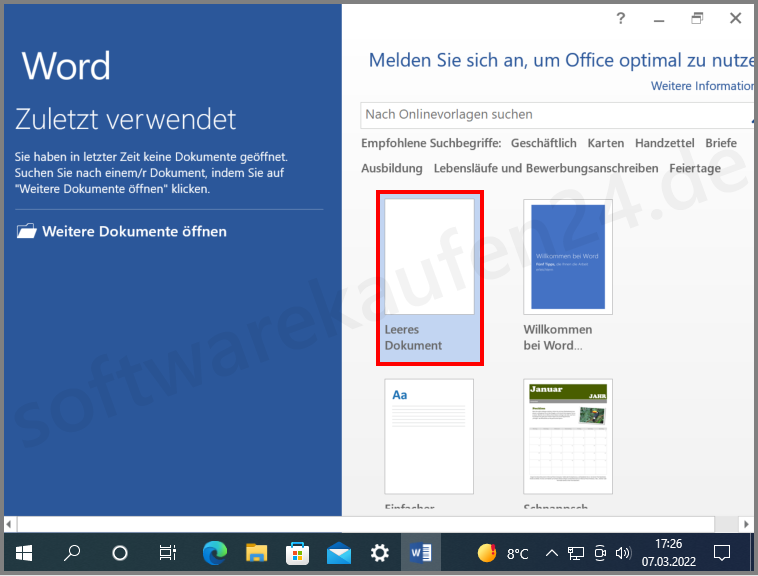This screenshot has height=576, width=758.
Task: Open Task View from taskbar
Action: (x=167, y=553)
